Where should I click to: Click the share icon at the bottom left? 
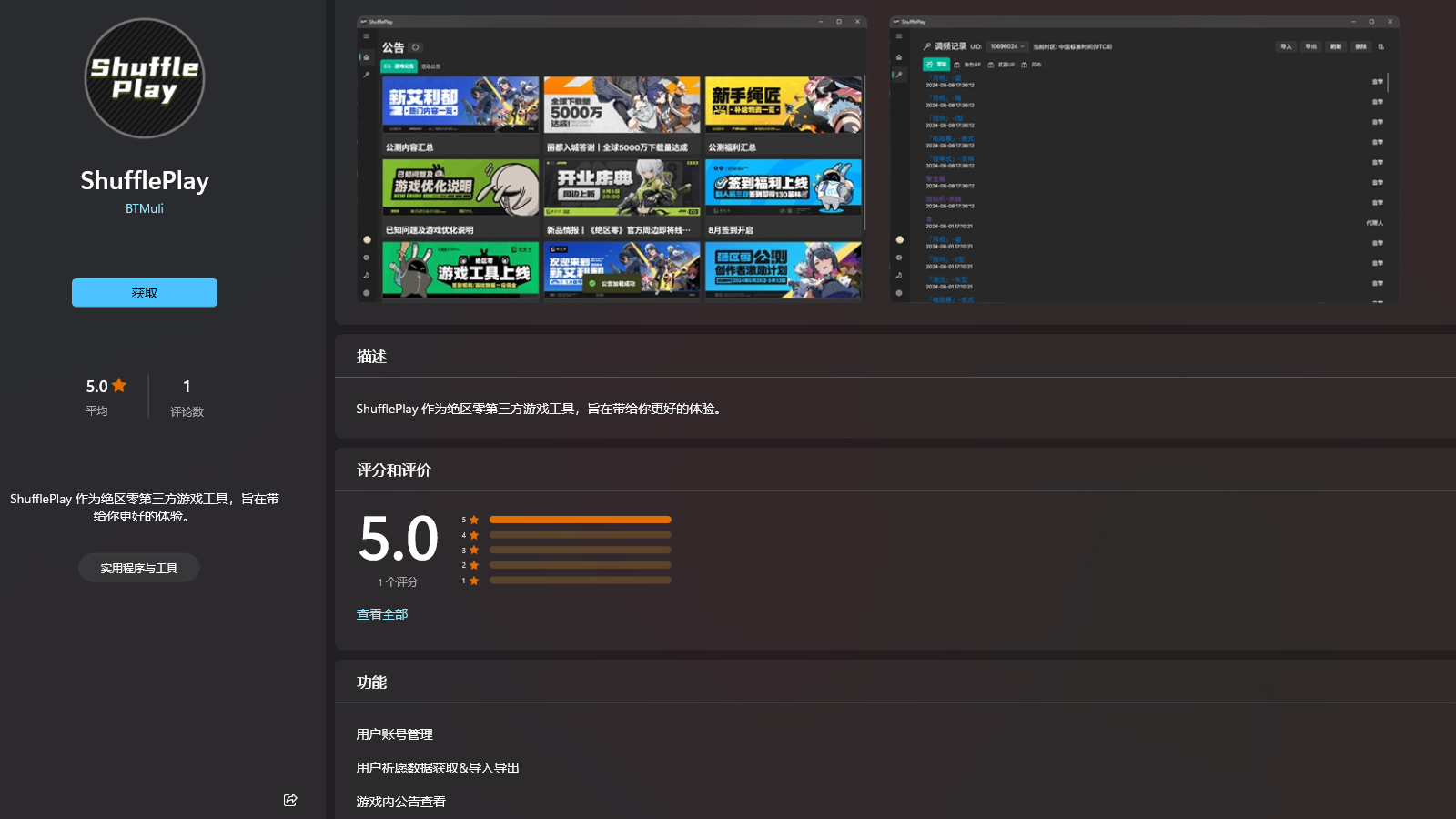tap(290, 800)
